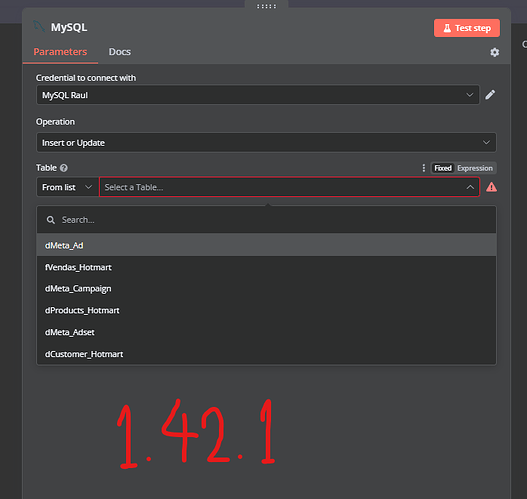Open Table options three-dot menu

tap(423, 168)
